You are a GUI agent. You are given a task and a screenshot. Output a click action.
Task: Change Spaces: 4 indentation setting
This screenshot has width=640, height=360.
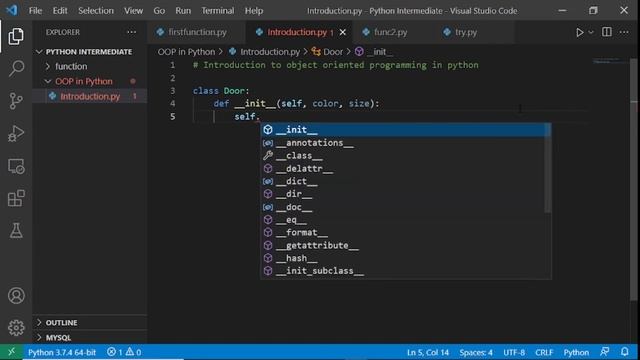point(476,352)
